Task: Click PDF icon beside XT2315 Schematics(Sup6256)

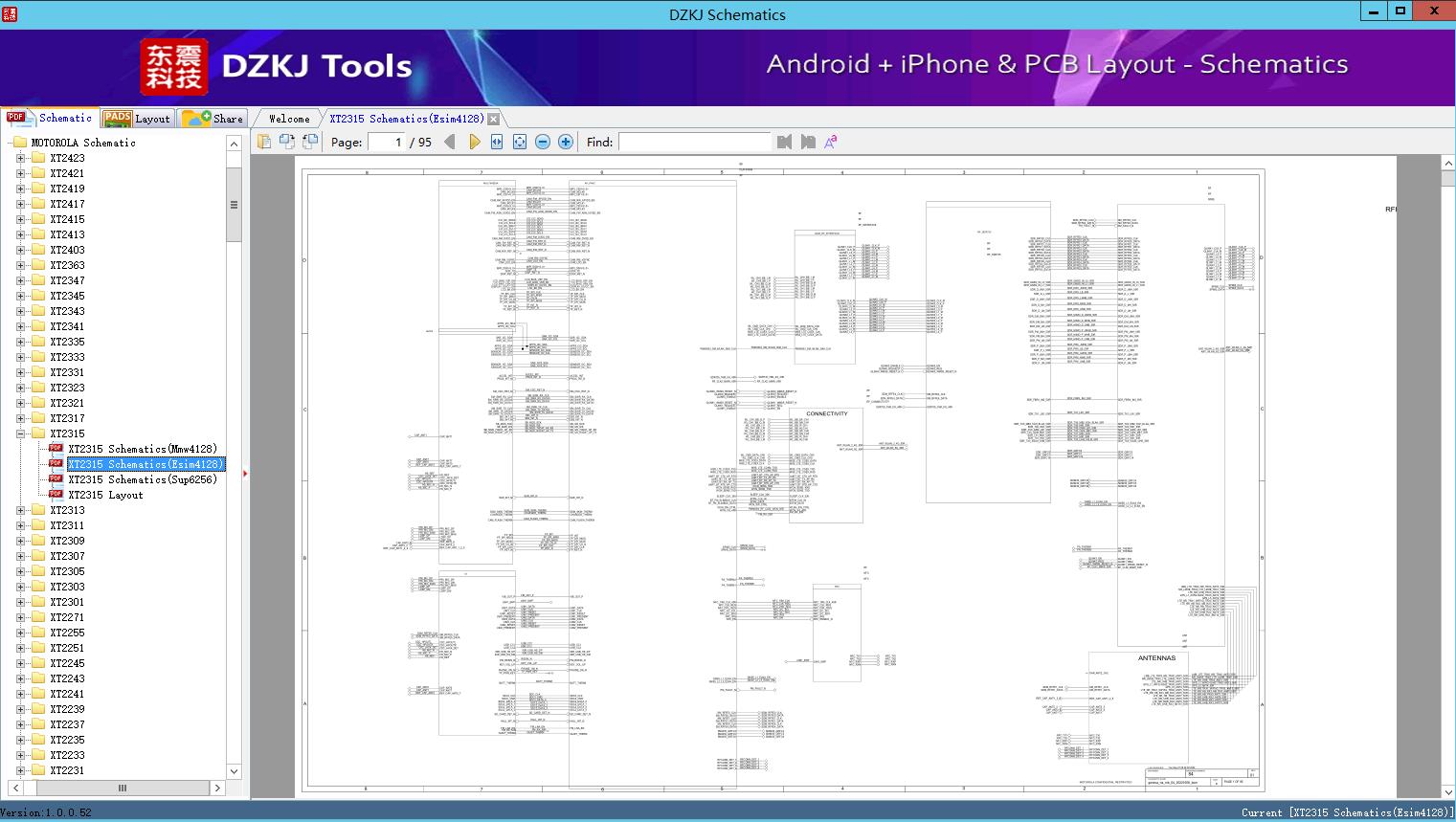Action: coord(56,479)
